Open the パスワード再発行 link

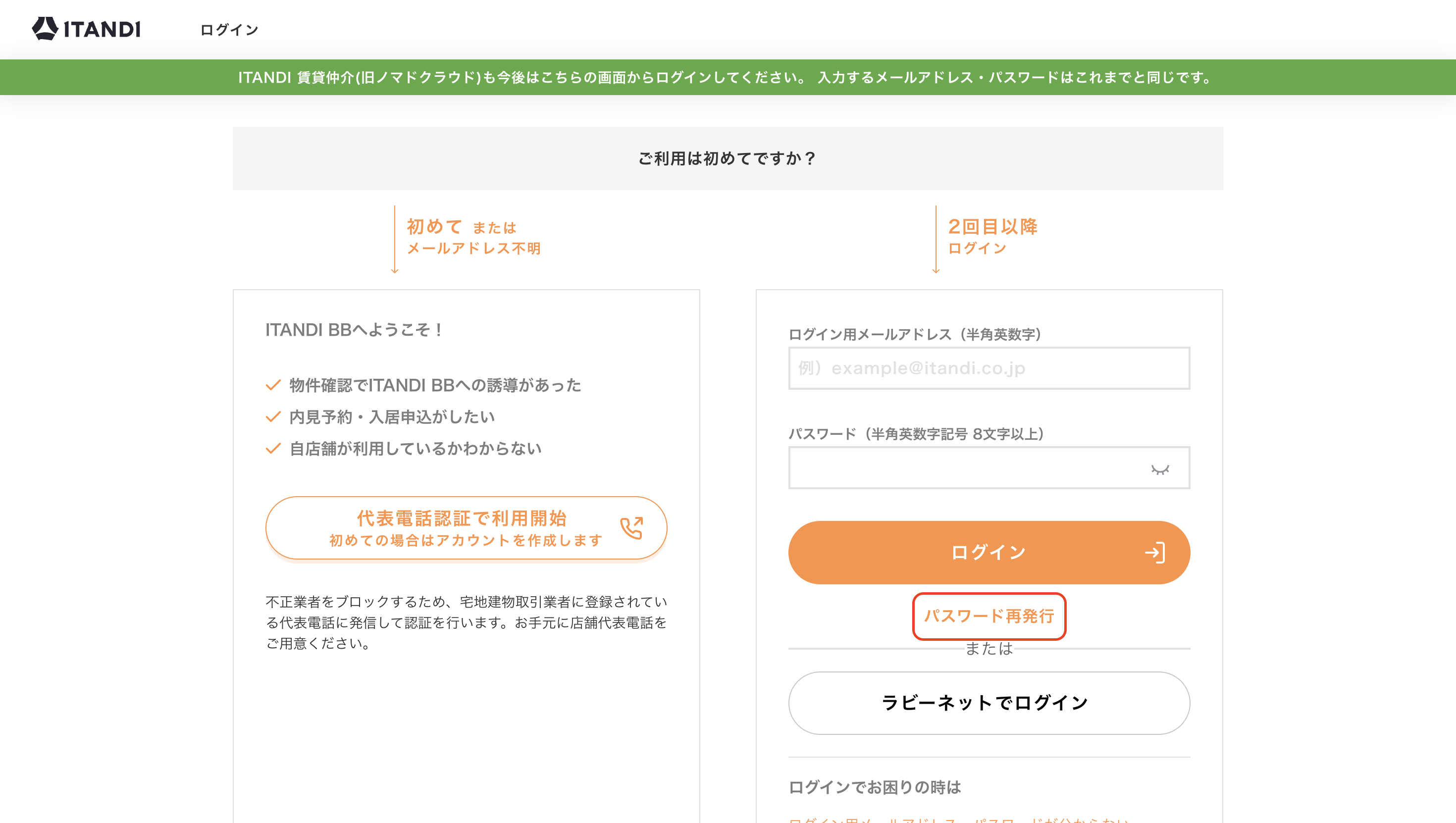click(989, 616)
